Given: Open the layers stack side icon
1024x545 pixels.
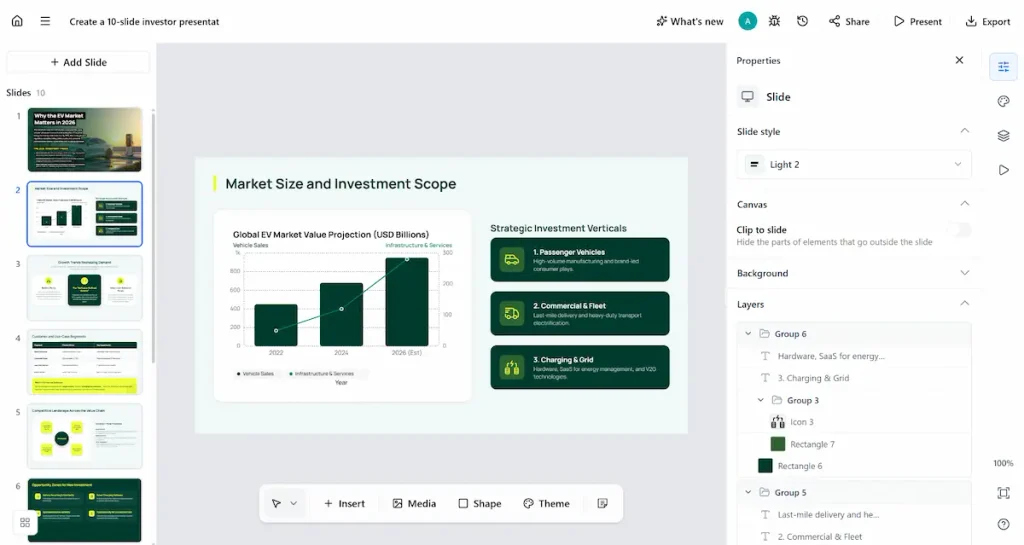Looking at the screenshot, I should click(1004, 136).
